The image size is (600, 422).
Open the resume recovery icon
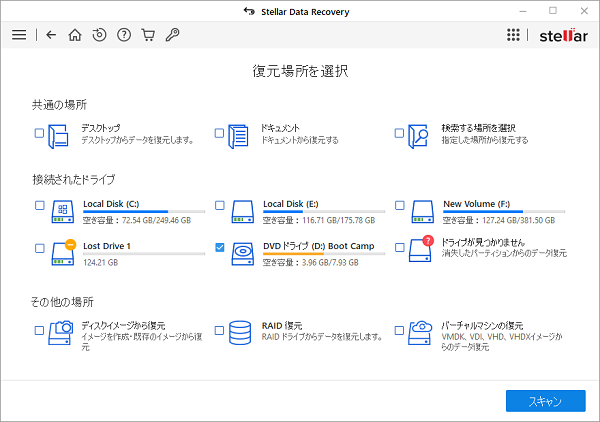[99, 35]
